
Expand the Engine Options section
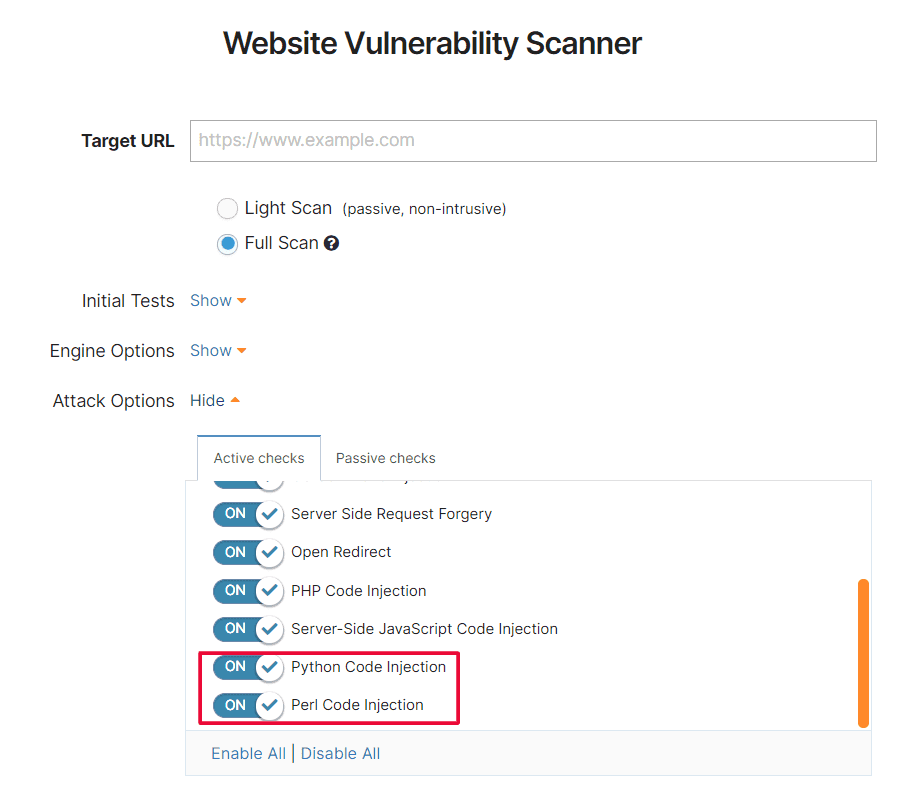pos(211,351)
